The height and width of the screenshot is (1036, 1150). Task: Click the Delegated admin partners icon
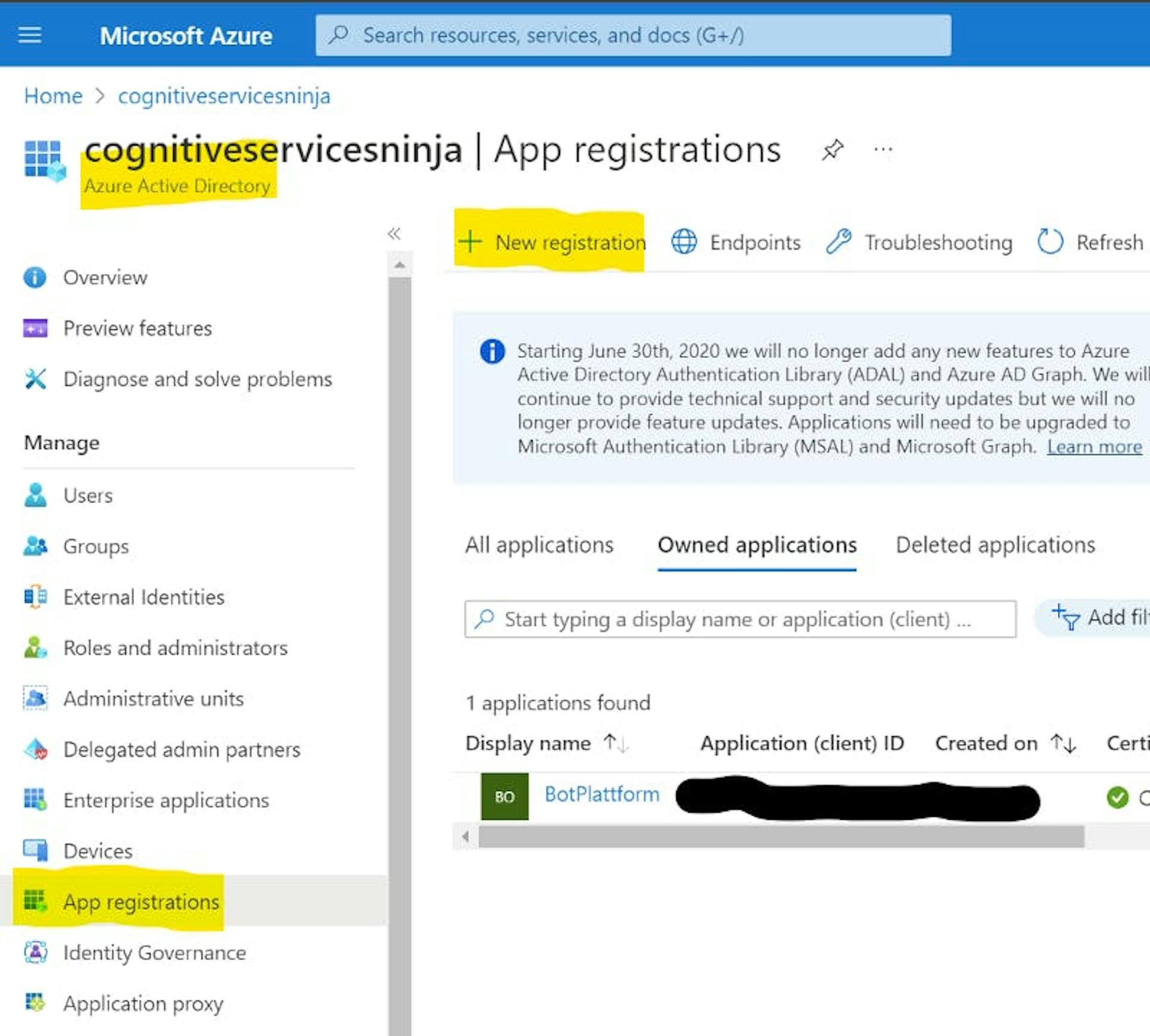tap(35, 749)
